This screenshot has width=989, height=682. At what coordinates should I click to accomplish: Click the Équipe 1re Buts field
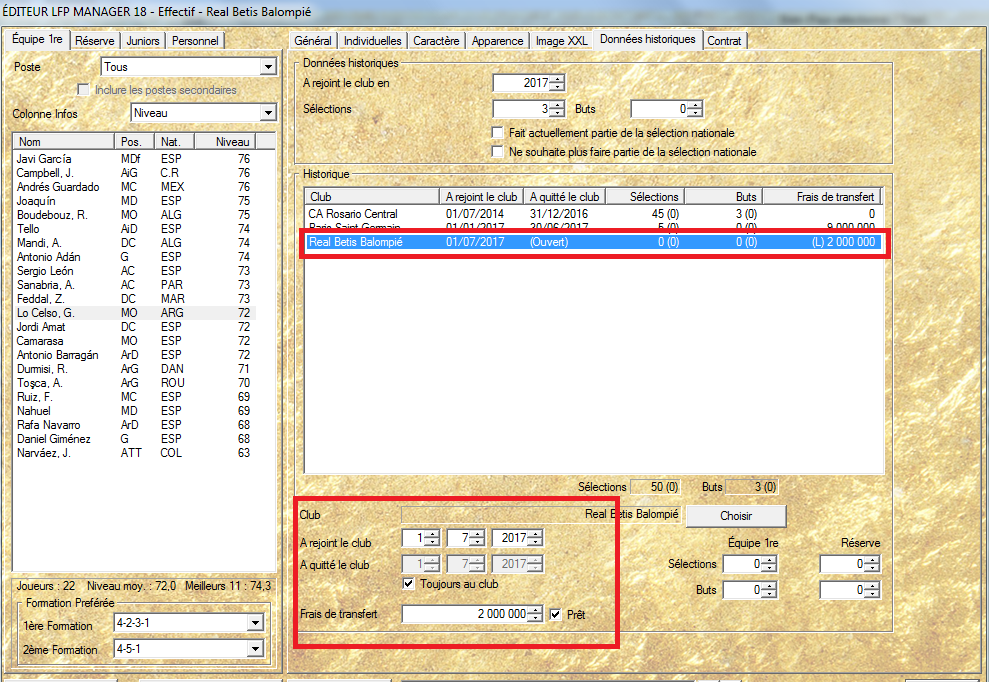tap(751, 591)
